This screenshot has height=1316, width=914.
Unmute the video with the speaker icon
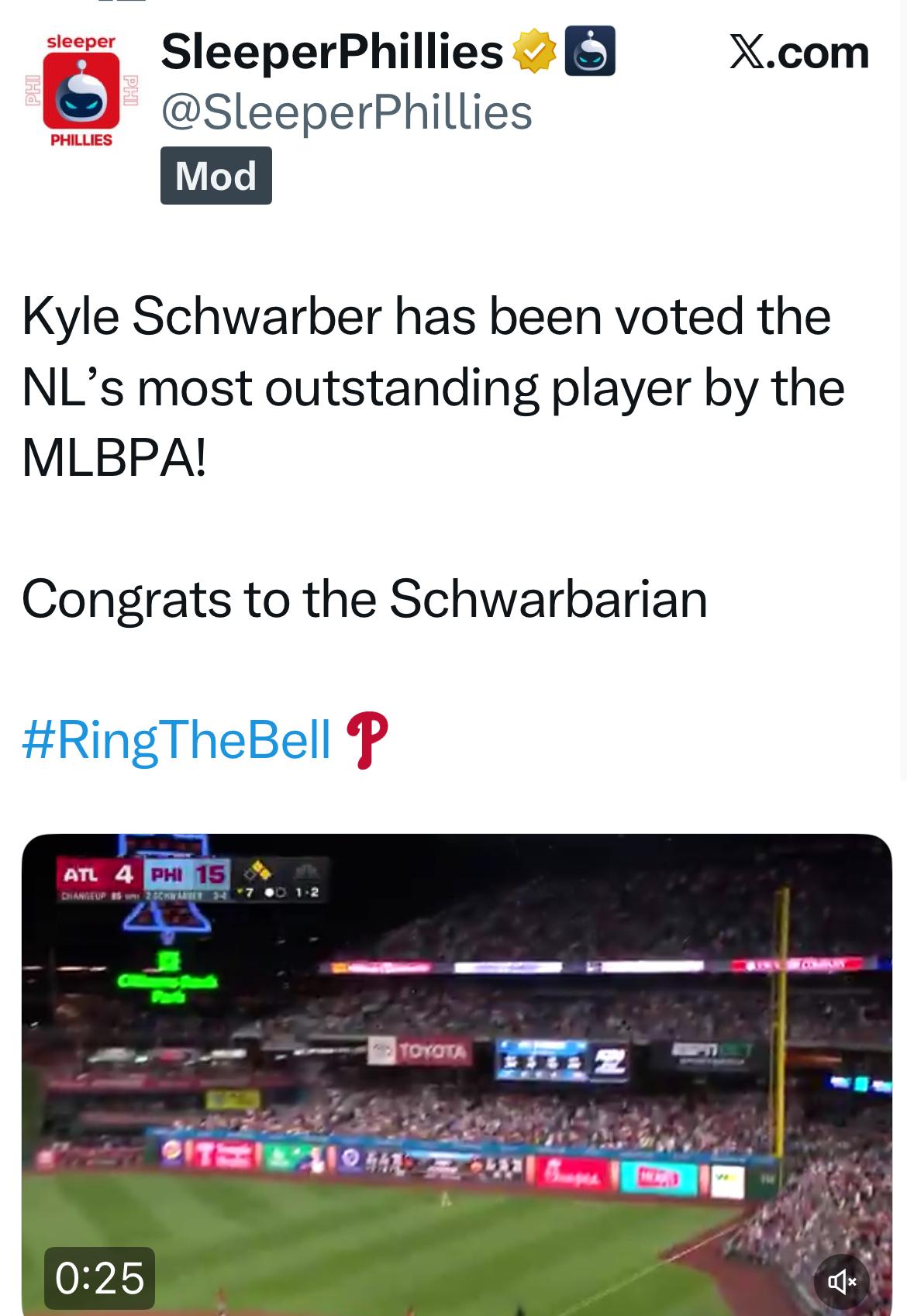click(x=841, y=1281)
